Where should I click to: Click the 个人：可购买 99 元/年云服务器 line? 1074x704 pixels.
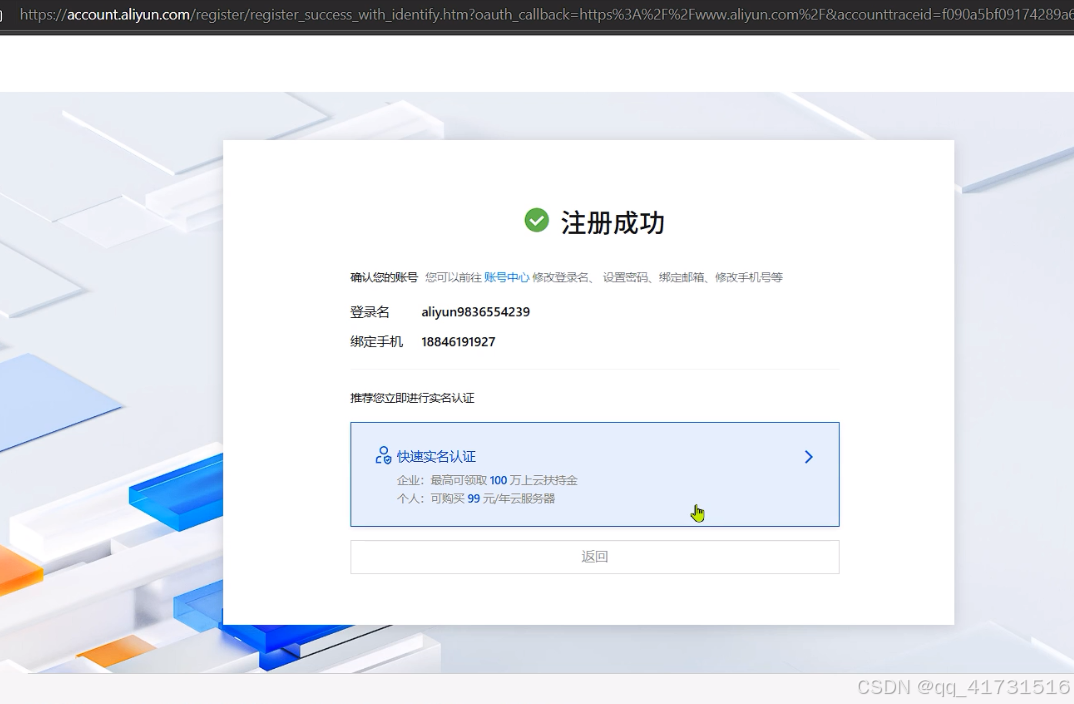pyautogui.click(x=476, y=499)
